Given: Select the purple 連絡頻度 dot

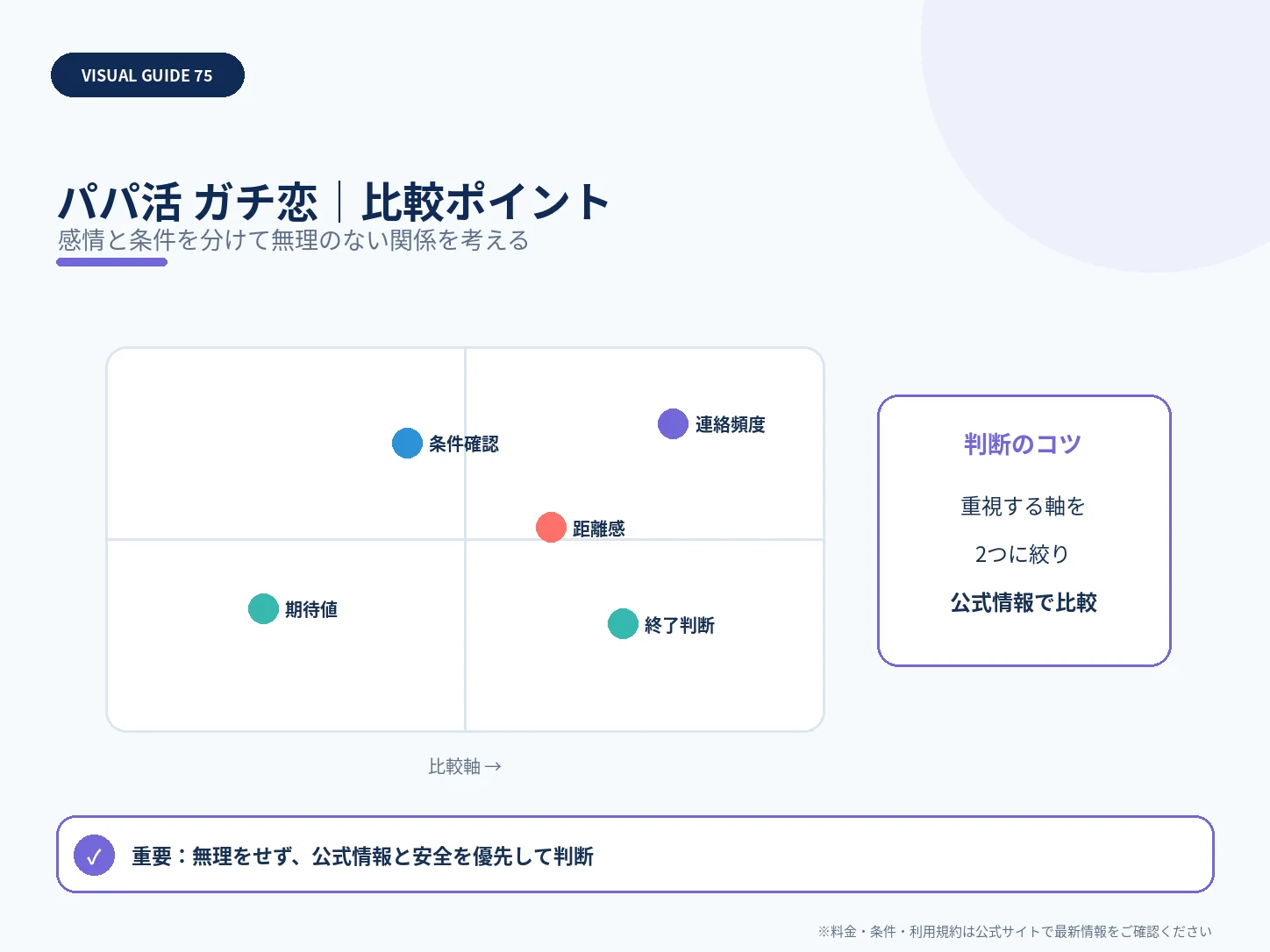Looking at the screenshot, I should (x=673, y=424).
